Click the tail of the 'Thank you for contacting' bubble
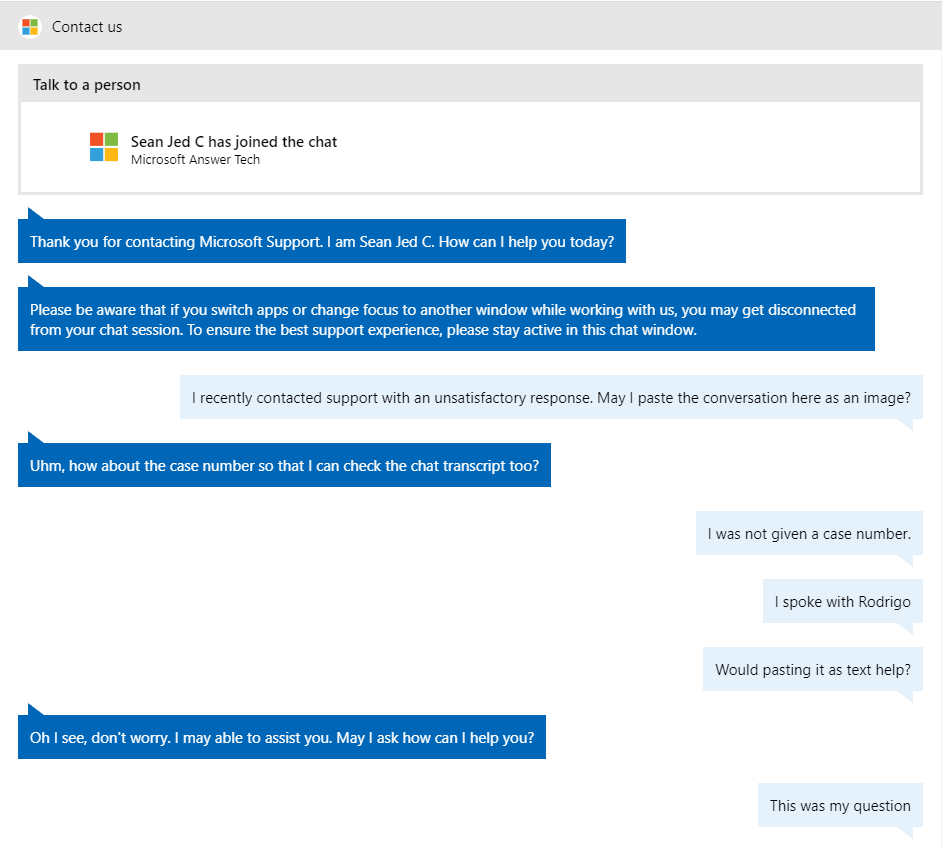This screenshot has height=847, width=942. 34,214
